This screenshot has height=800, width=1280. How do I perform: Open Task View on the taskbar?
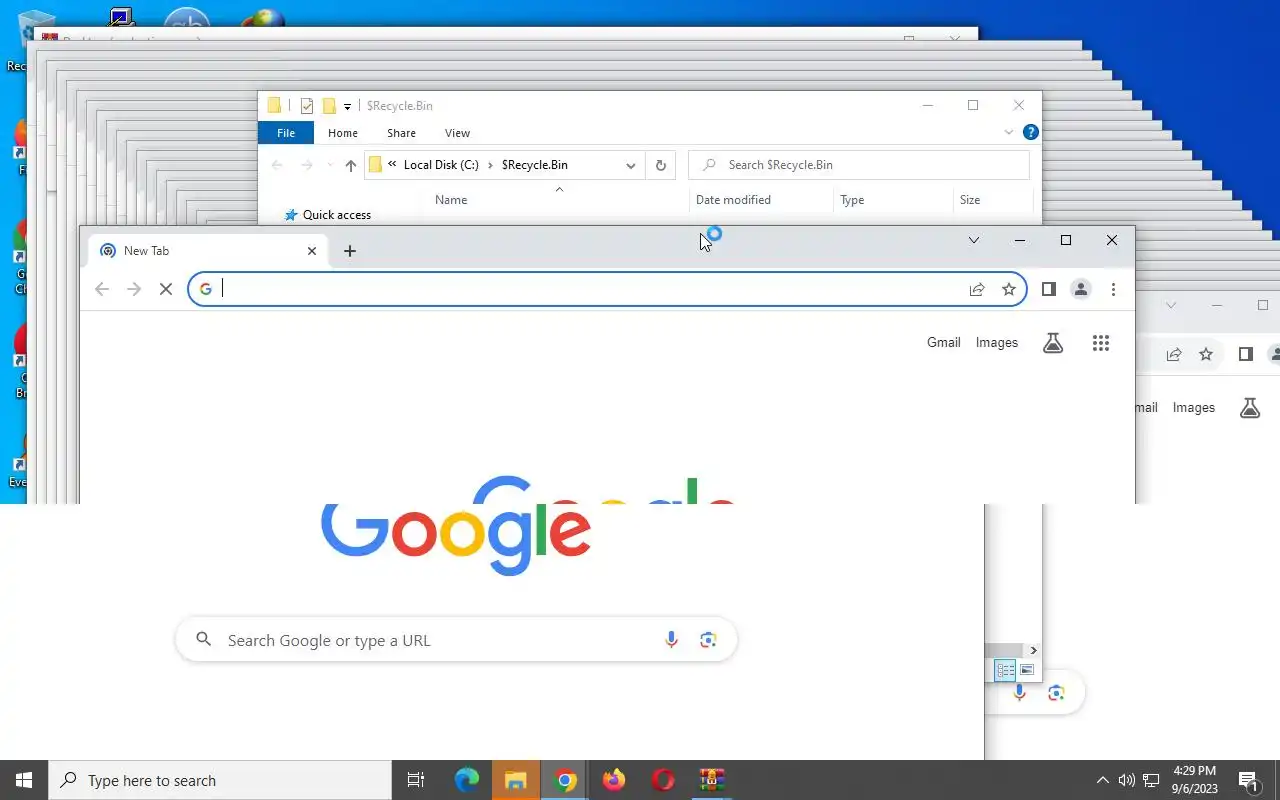pyautogui.click(x=416, y=780)
